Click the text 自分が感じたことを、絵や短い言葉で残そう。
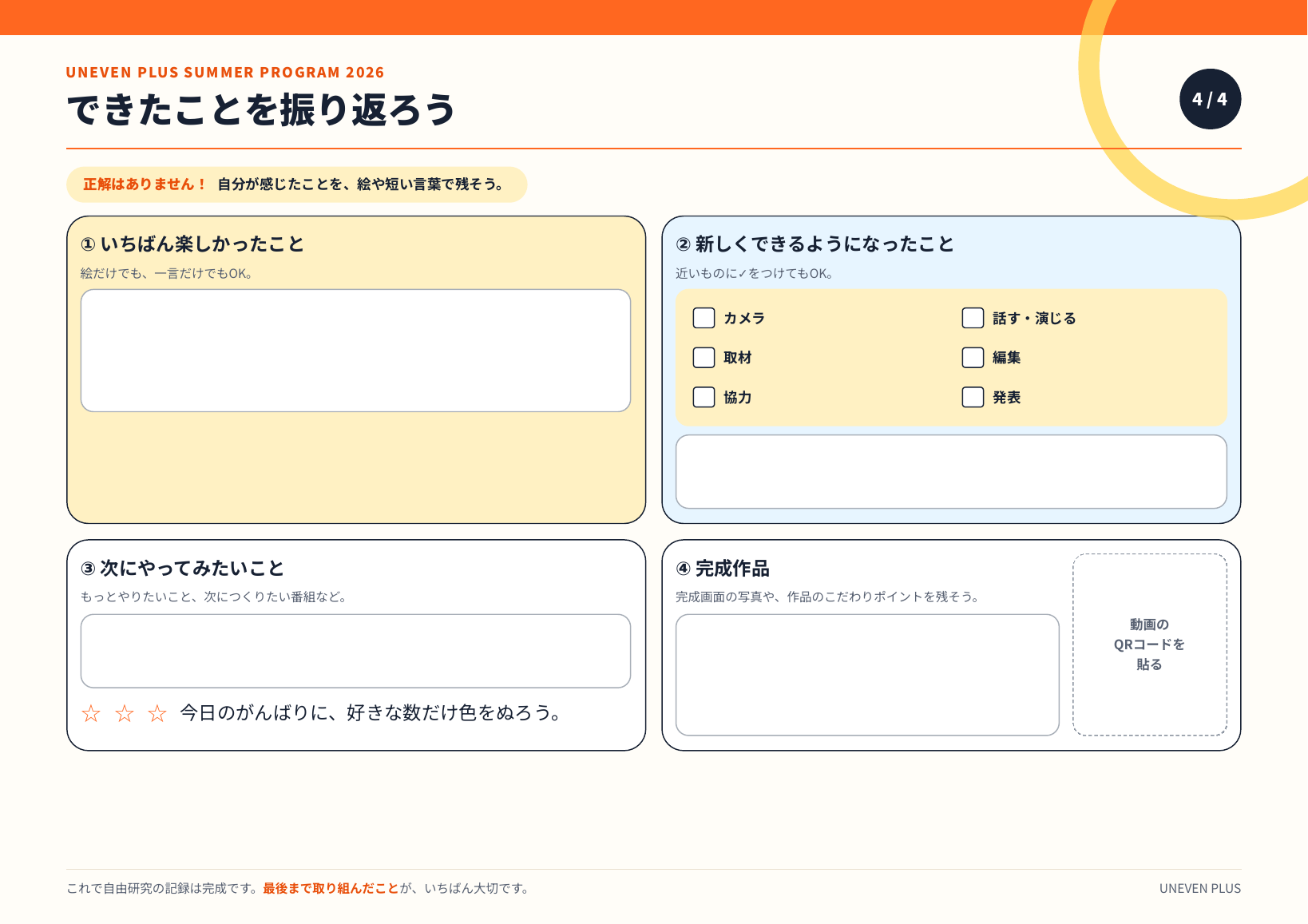 (x=363, y=184)
